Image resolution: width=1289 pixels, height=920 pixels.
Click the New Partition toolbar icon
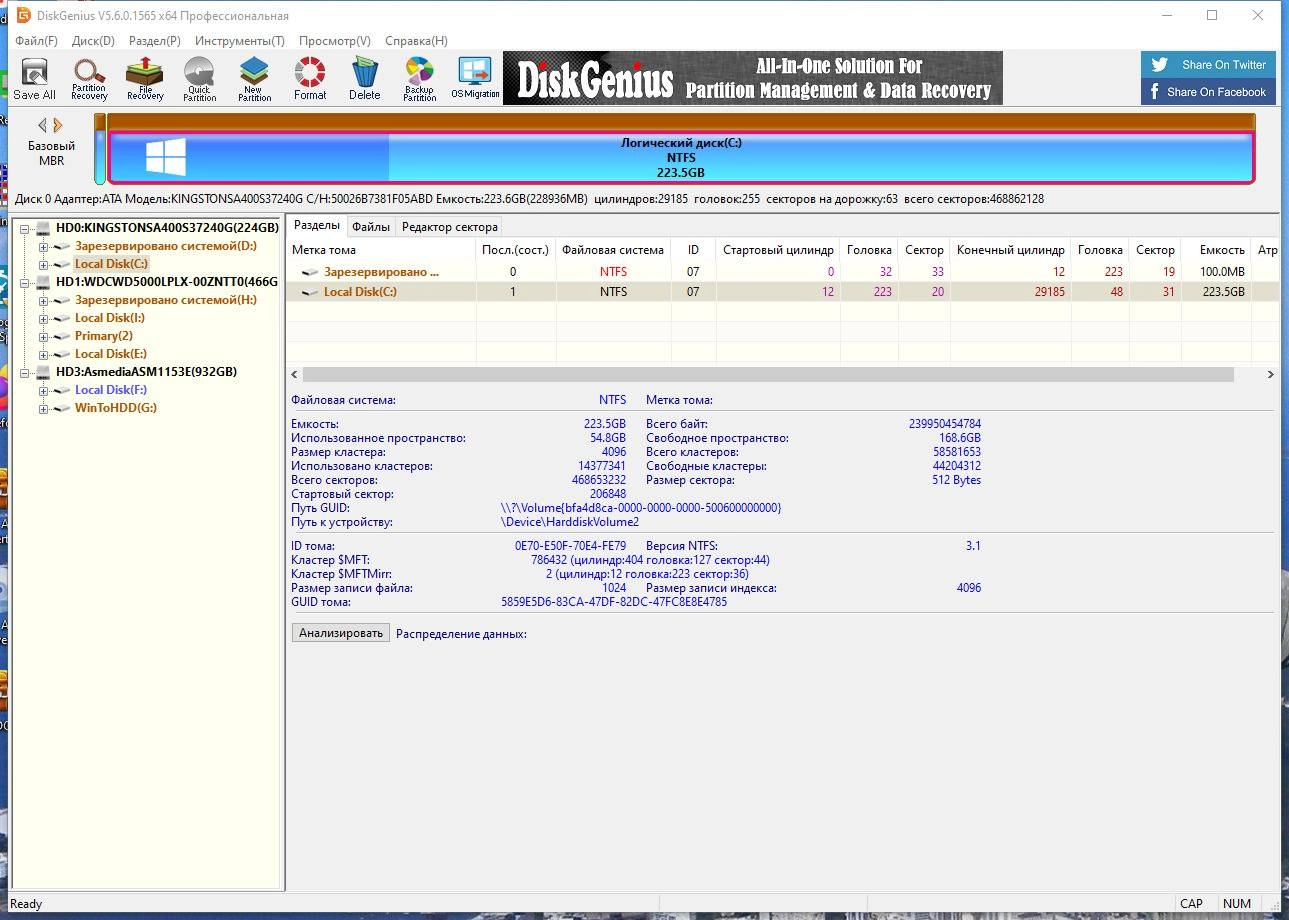(x=254, y=78)
